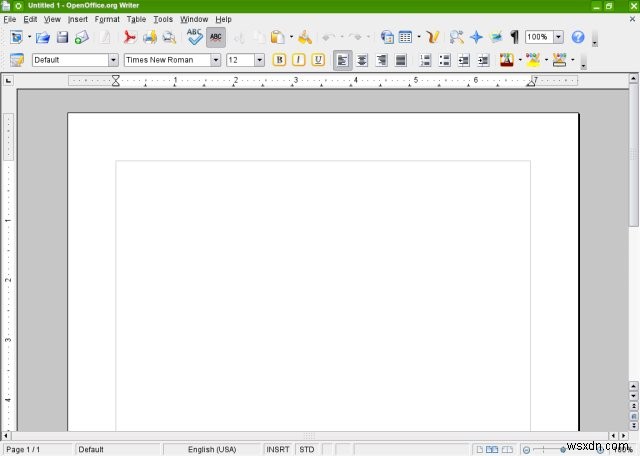Screen dimensions: 640x456
Task: Apply Font Color icon
Action: (x=507, y=60)
